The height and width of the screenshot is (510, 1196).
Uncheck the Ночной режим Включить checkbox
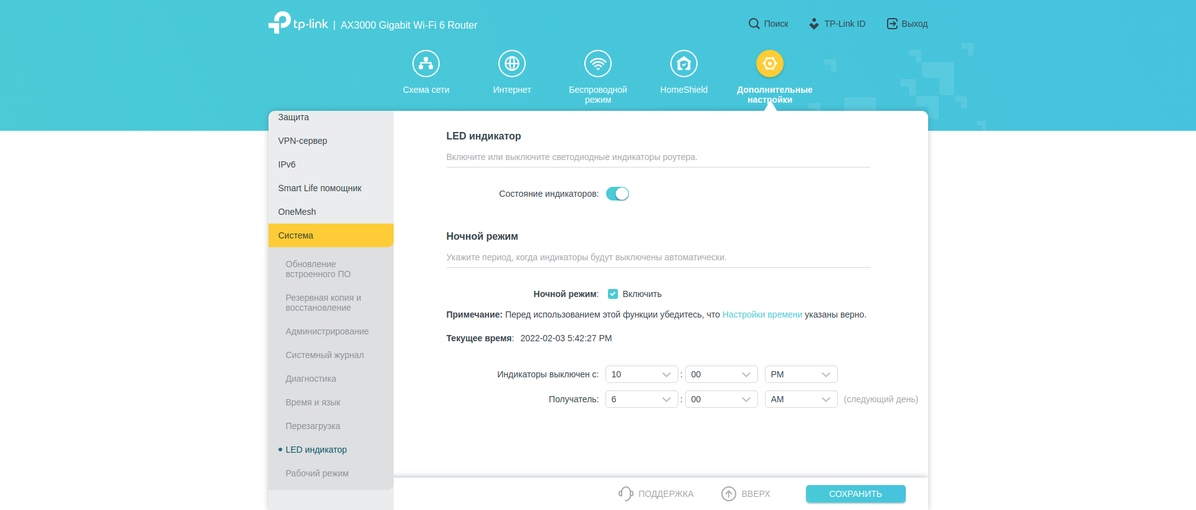click(x=613, y=294)
